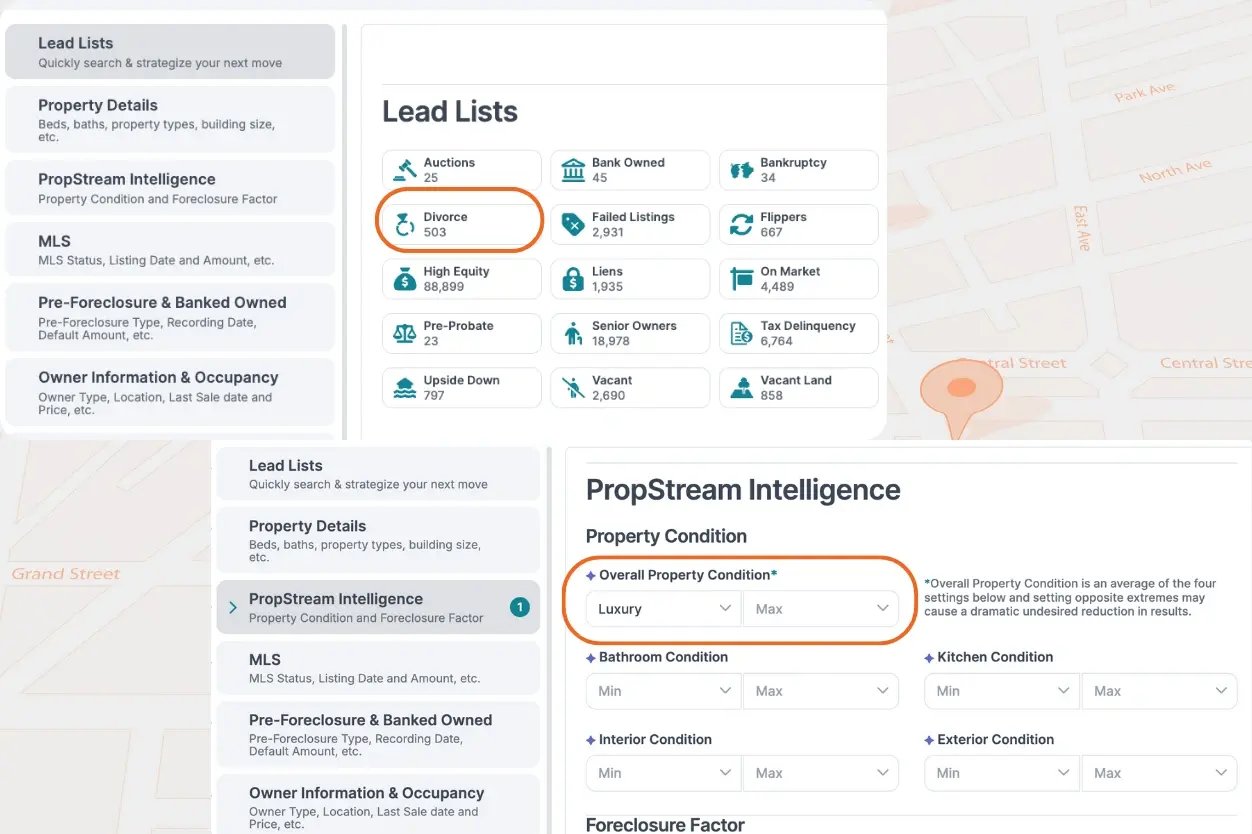Viewport: 1252px width, 834px height.
Task: Expand the Max dropdown next to Luxury
Action: (x=820, y=607)
